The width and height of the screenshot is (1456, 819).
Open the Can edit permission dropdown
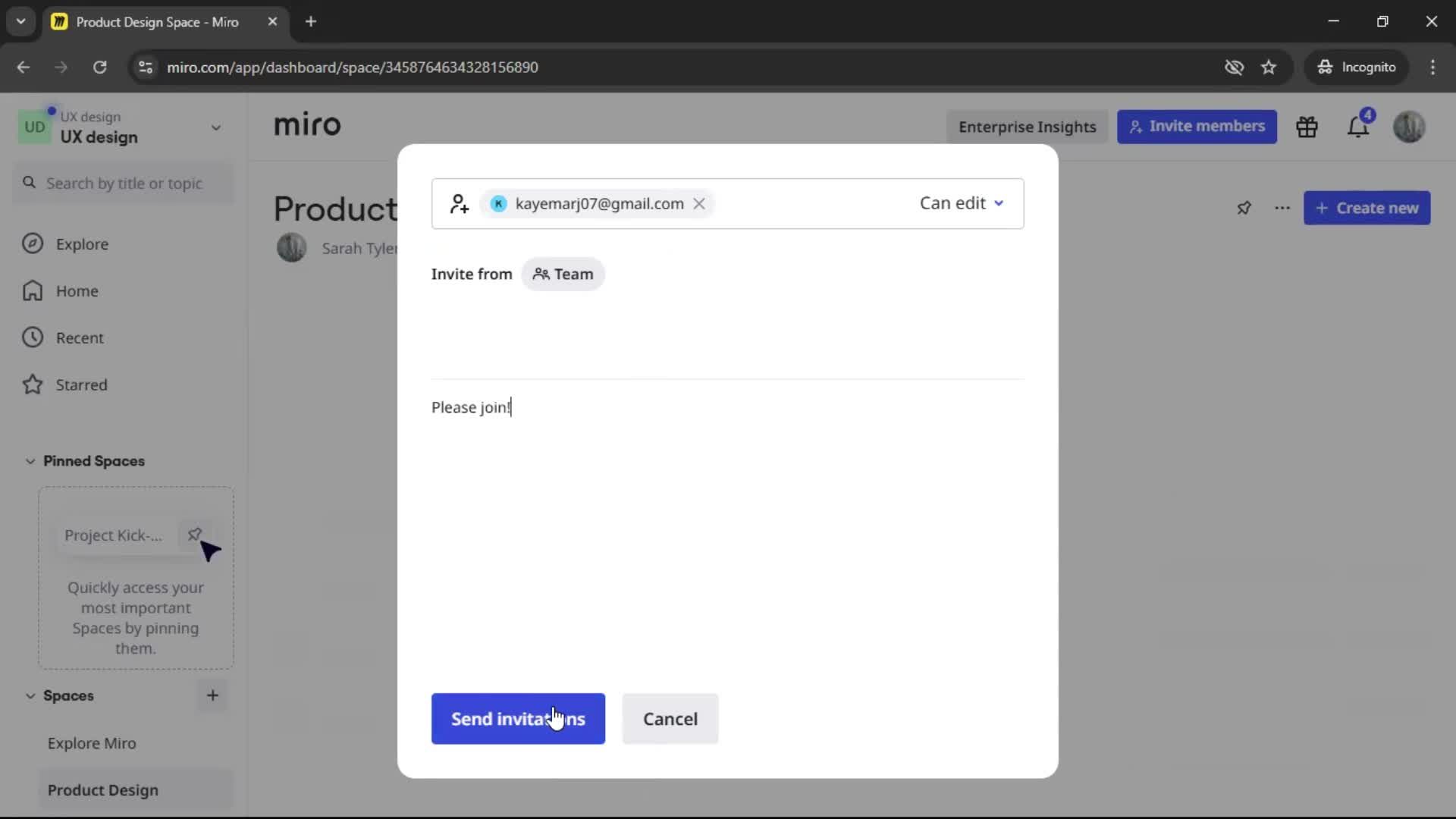tap(961, 203)
